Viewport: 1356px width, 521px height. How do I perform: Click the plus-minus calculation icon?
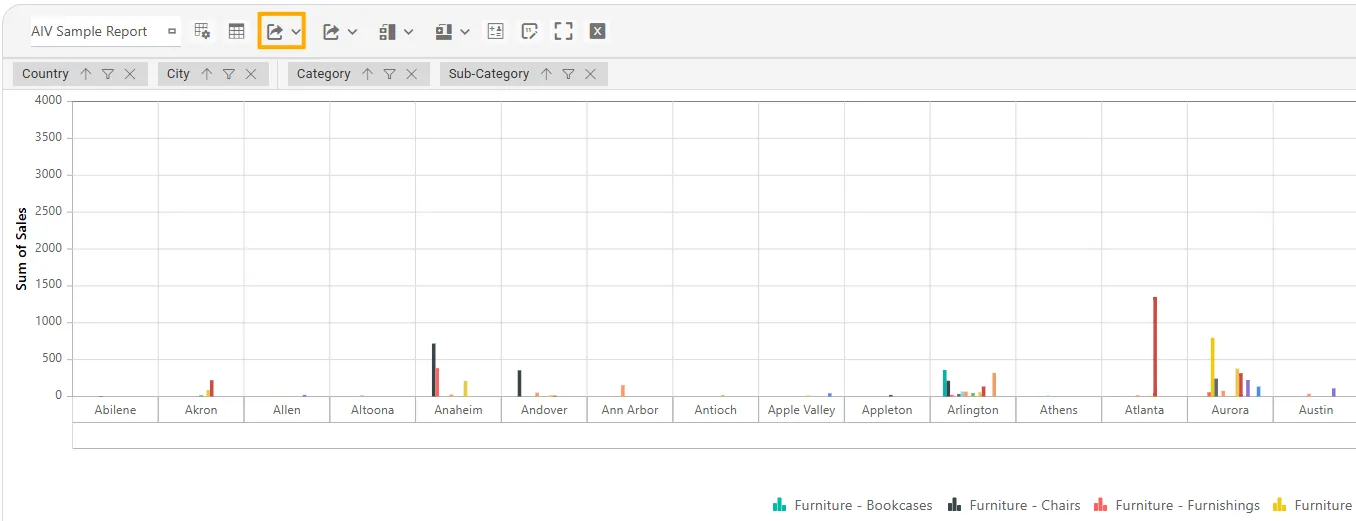point(496,31)
